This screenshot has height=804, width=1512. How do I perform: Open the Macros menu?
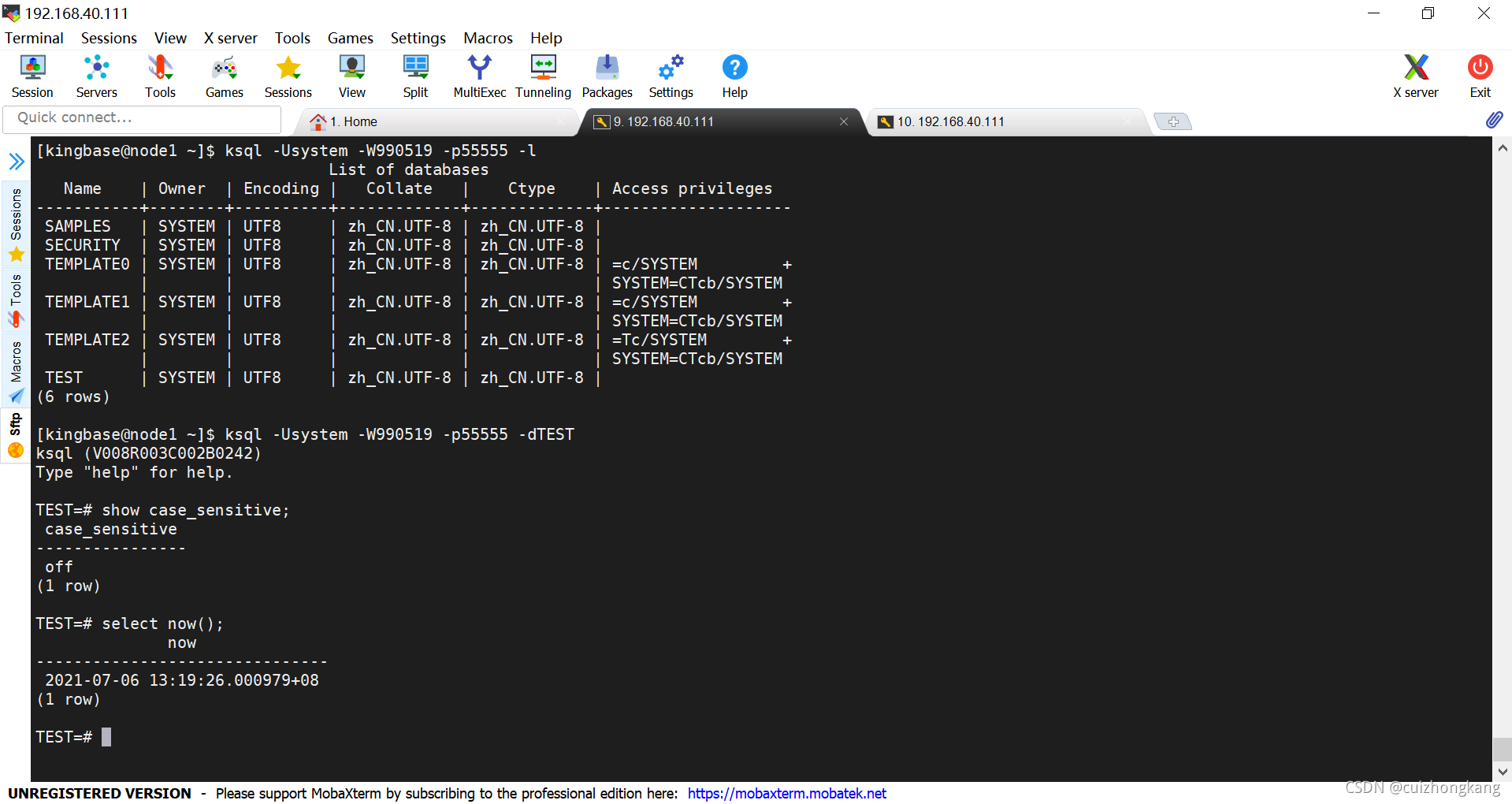(488, 38)
